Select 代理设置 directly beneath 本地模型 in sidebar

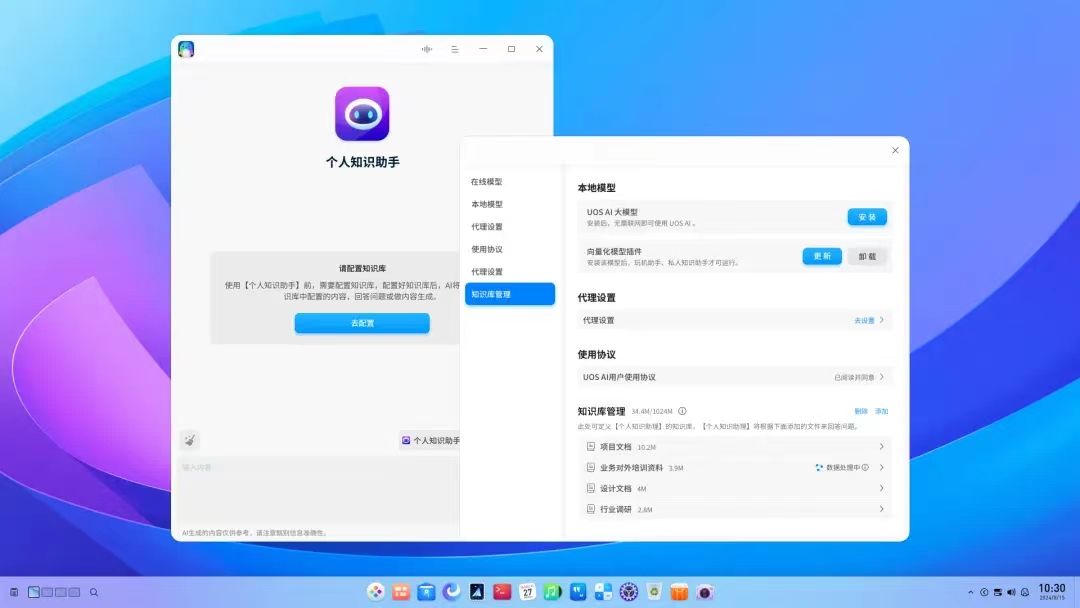pyautogui.click(x=486, y=227)
